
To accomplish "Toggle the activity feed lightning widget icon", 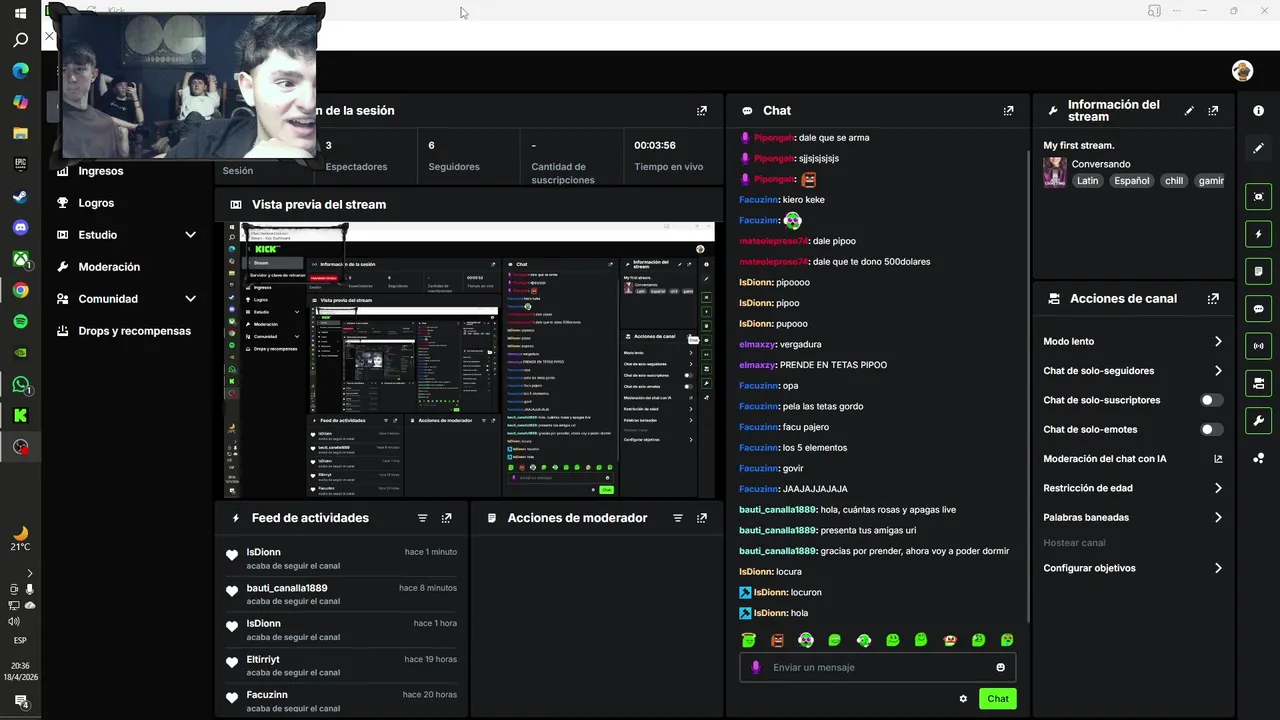I will click(x=1258, y=234).
